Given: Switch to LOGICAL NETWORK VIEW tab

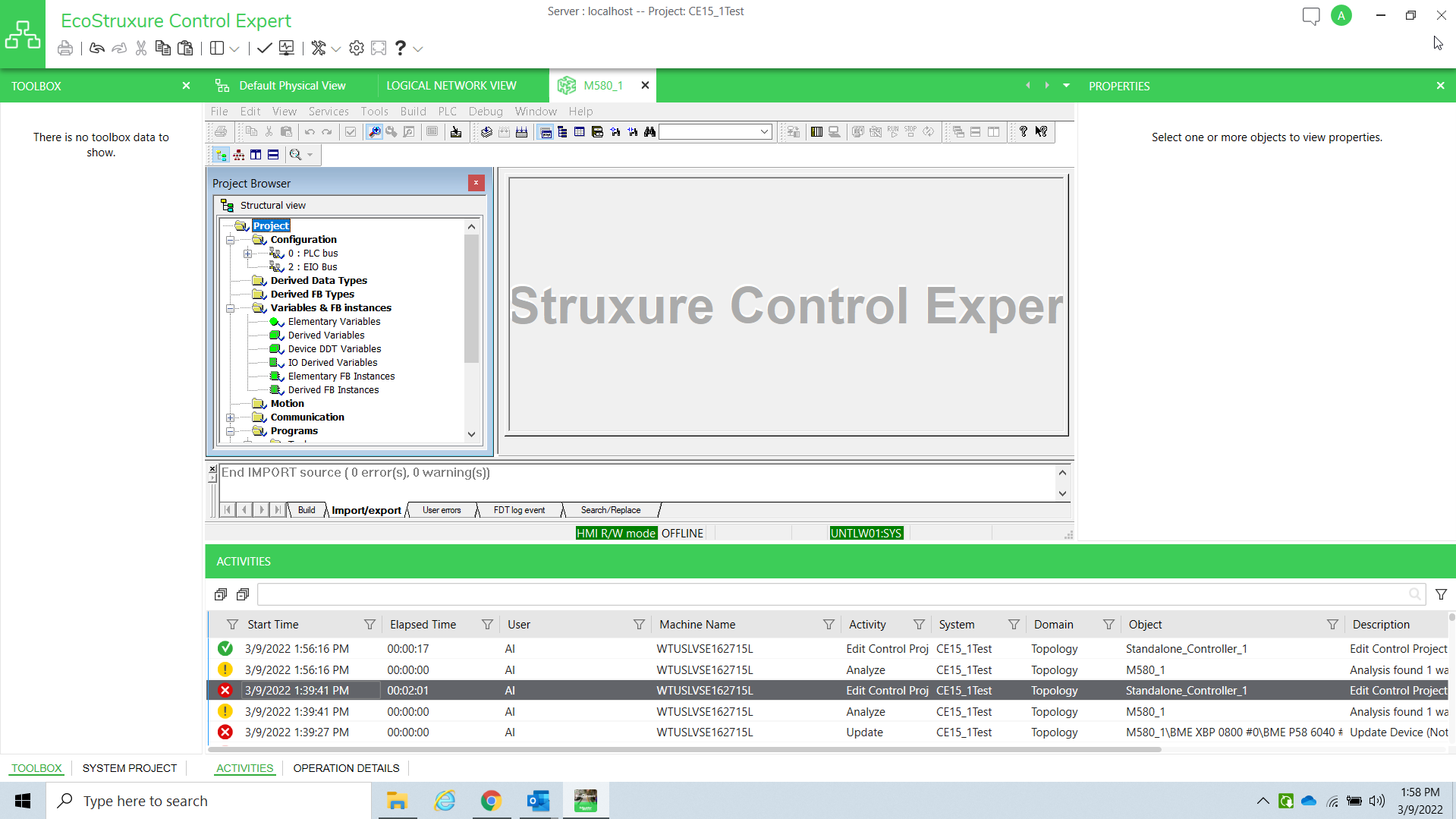Looking at the screenshot, I should click(451, 86).
